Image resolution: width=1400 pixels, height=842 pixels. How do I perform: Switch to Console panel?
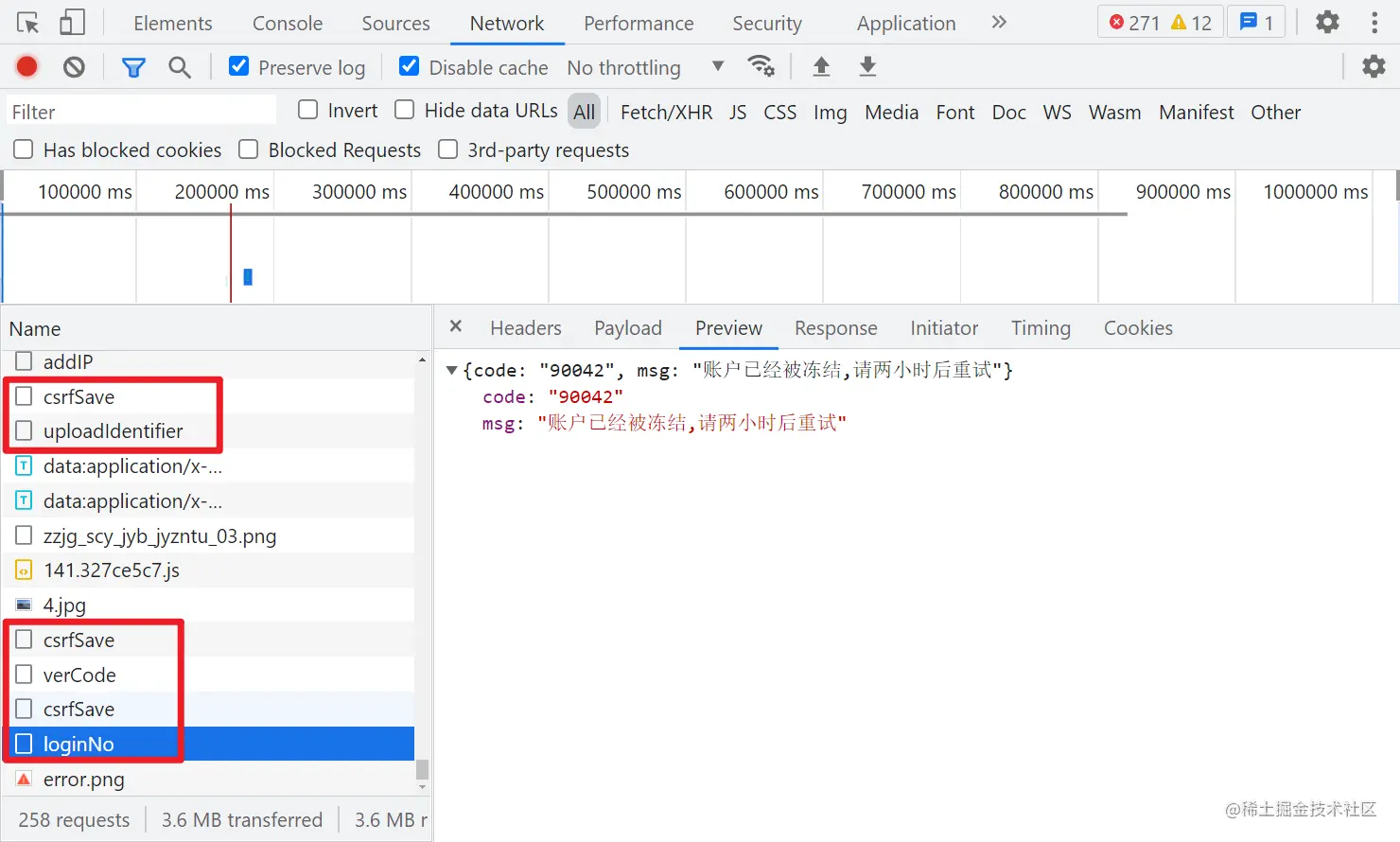[288, 23]
